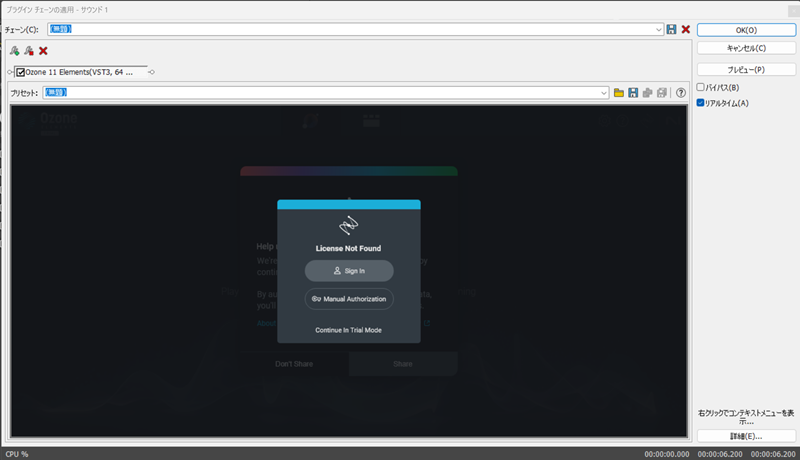Save the preset using the preset floppy icon
The image size is (800, 460).
pos(633,93)
